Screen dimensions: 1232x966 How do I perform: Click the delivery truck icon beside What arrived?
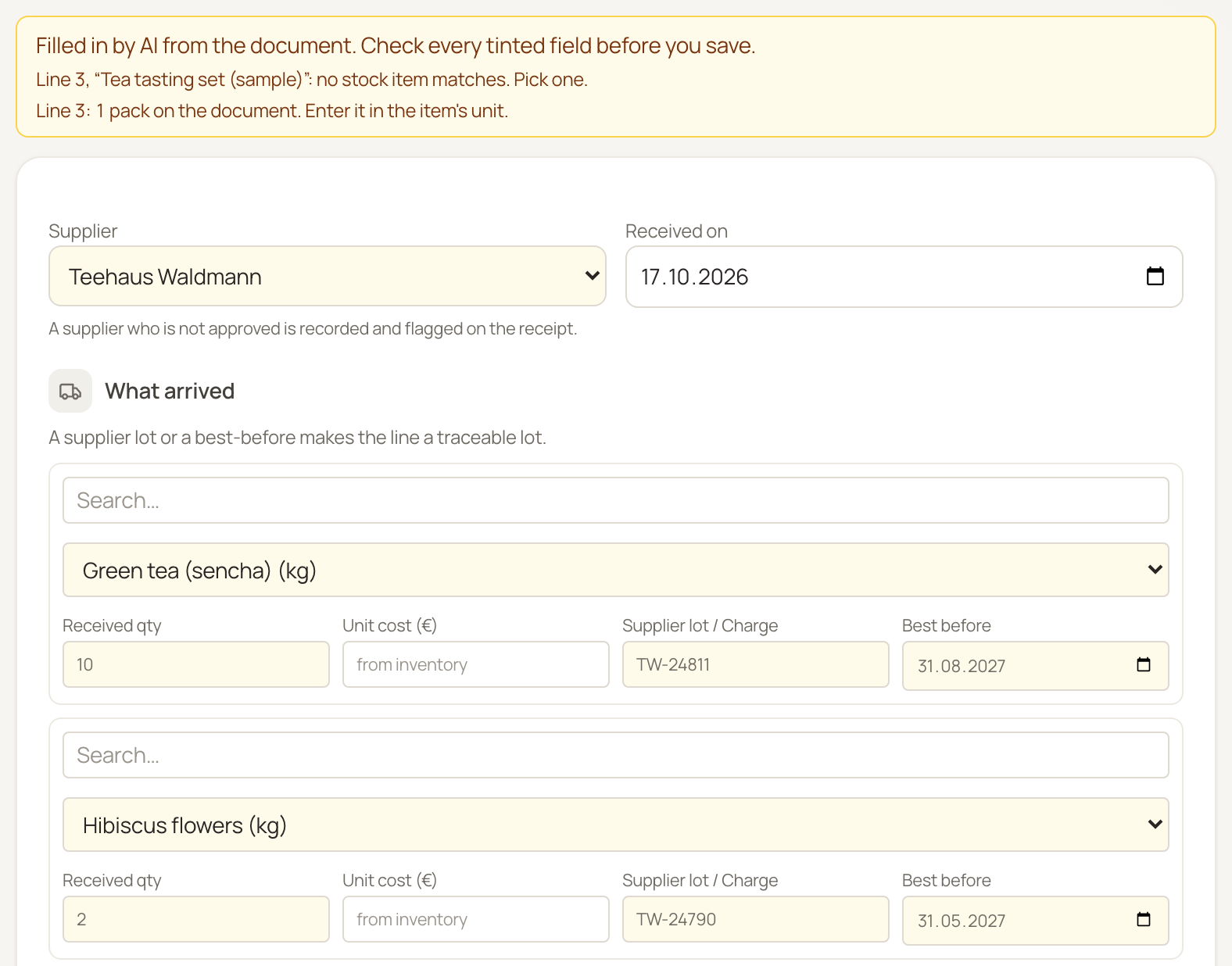pyautogui.click(x=70, y=391)
